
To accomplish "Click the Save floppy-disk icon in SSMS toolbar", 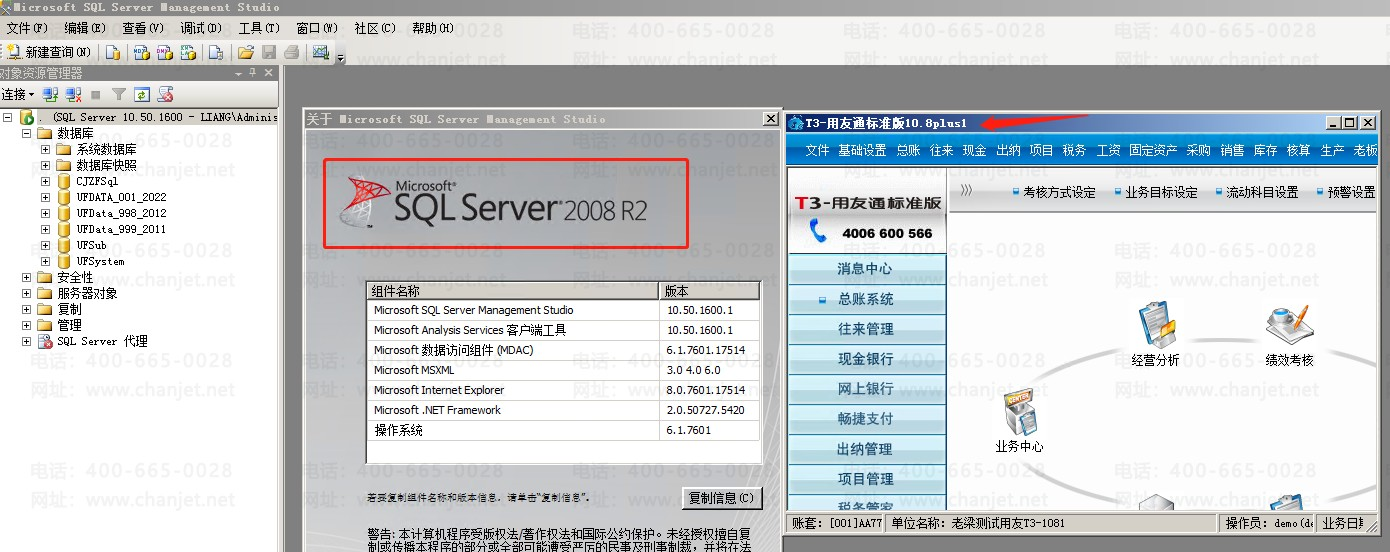I will tap(268, 52).
